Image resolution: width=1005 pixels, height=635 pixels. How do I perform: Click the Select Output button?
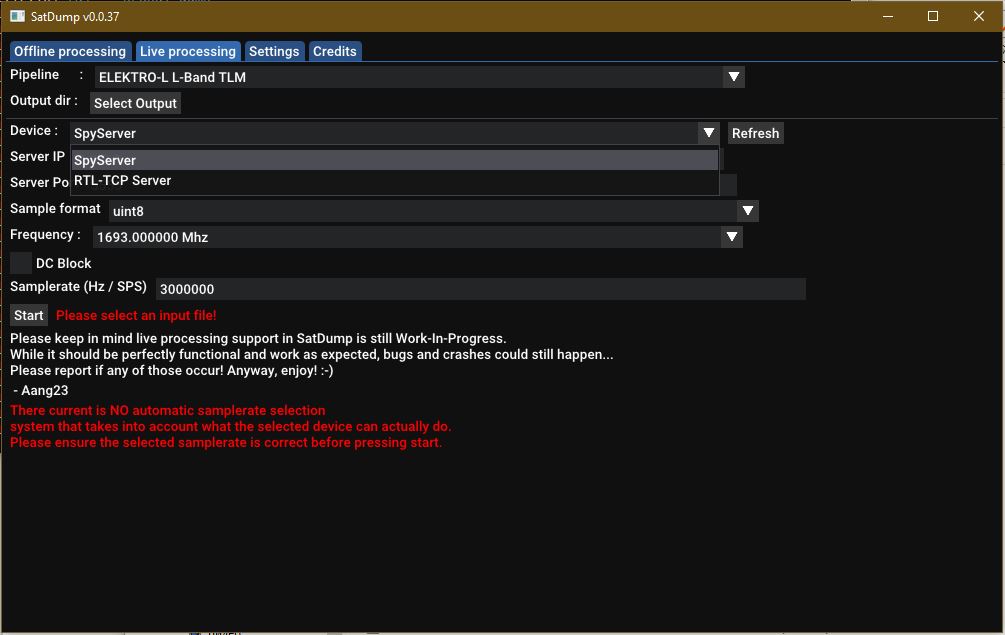coord(135,103)
